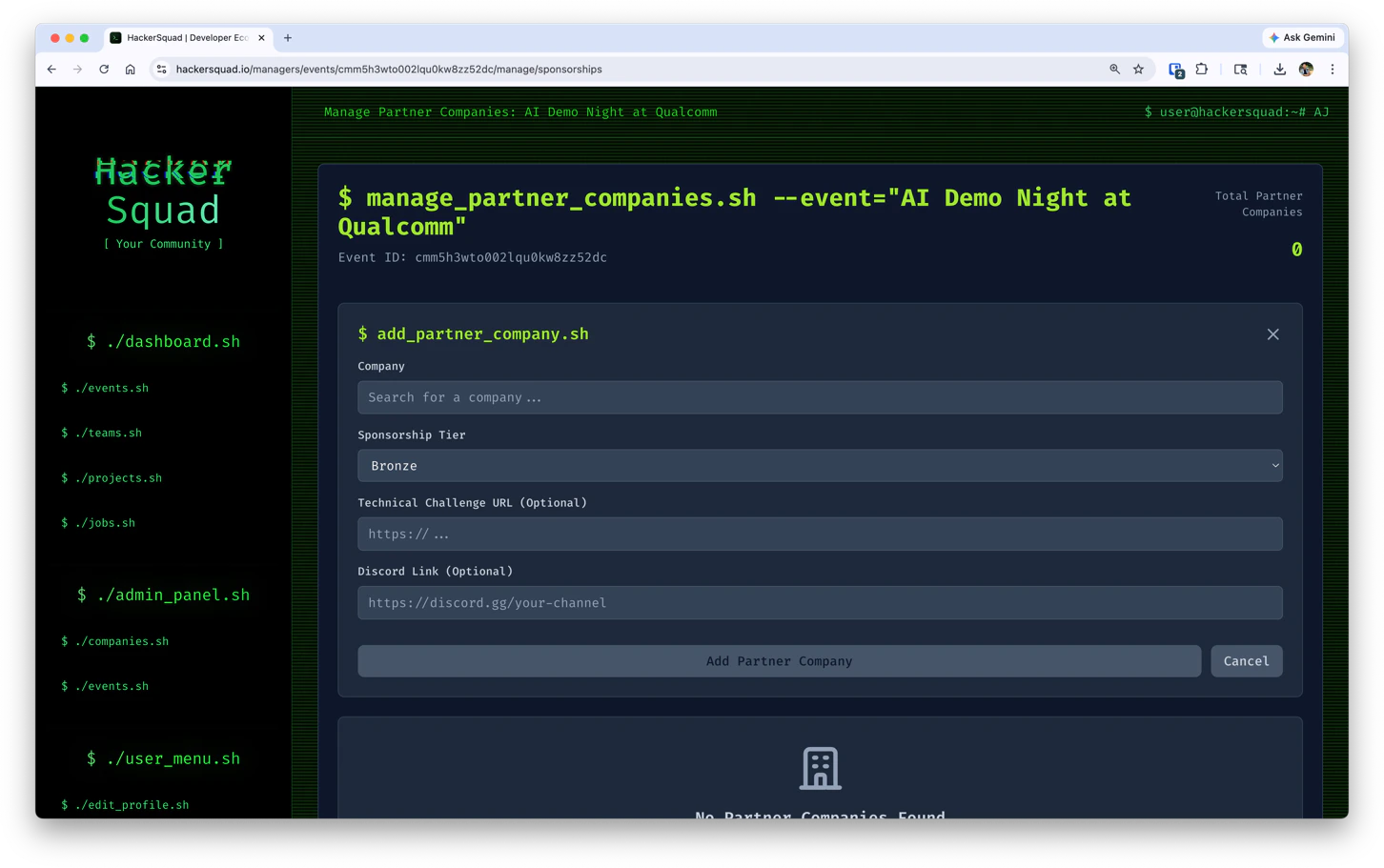Viewport: 1384px width, 868px height.
Task: Open ./edit_profile.sh in sidebar
Action: coord(125,805)
